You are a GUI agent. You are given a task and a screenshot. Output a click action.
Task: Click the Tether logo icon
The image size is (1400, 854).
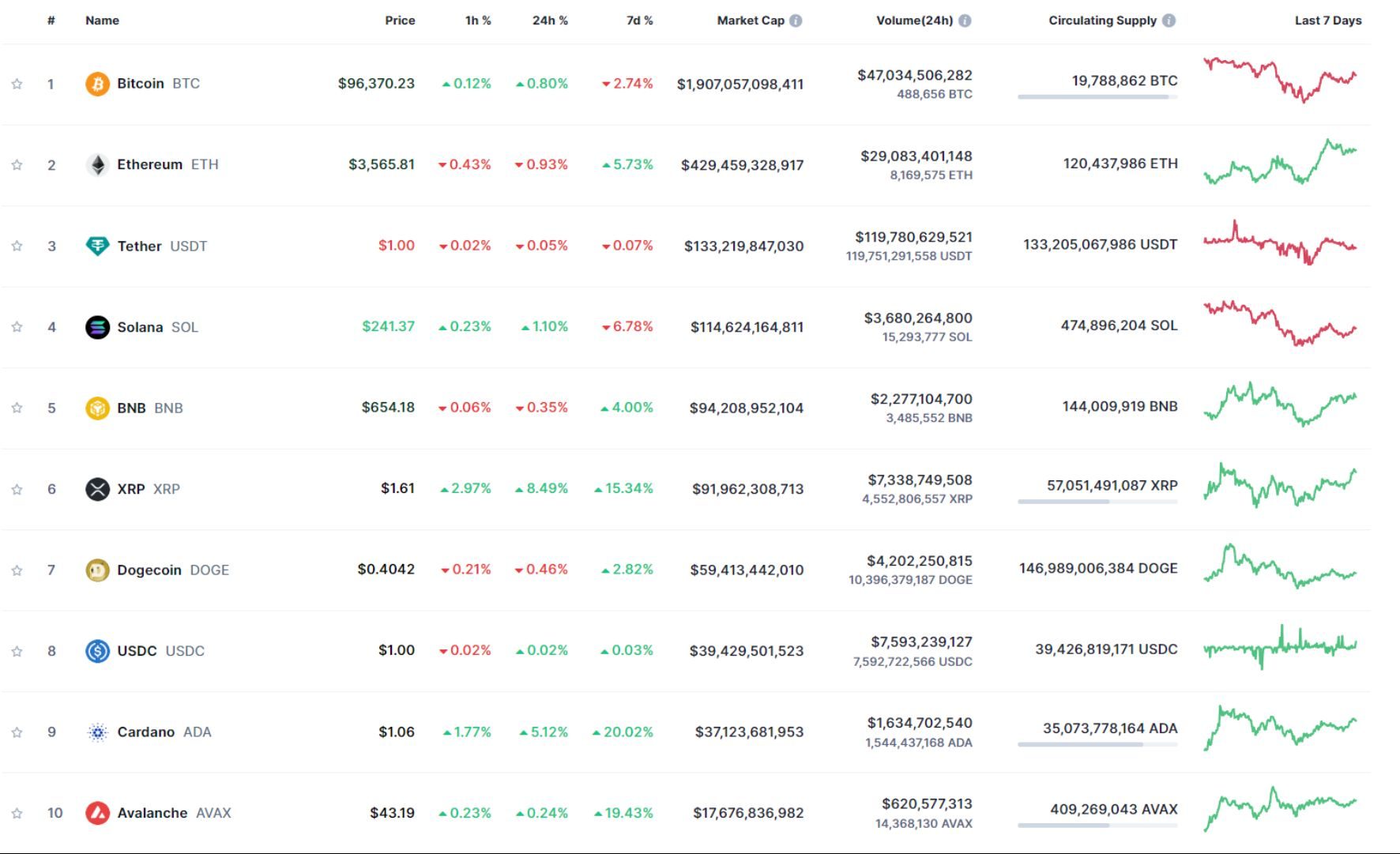point(97,246)
